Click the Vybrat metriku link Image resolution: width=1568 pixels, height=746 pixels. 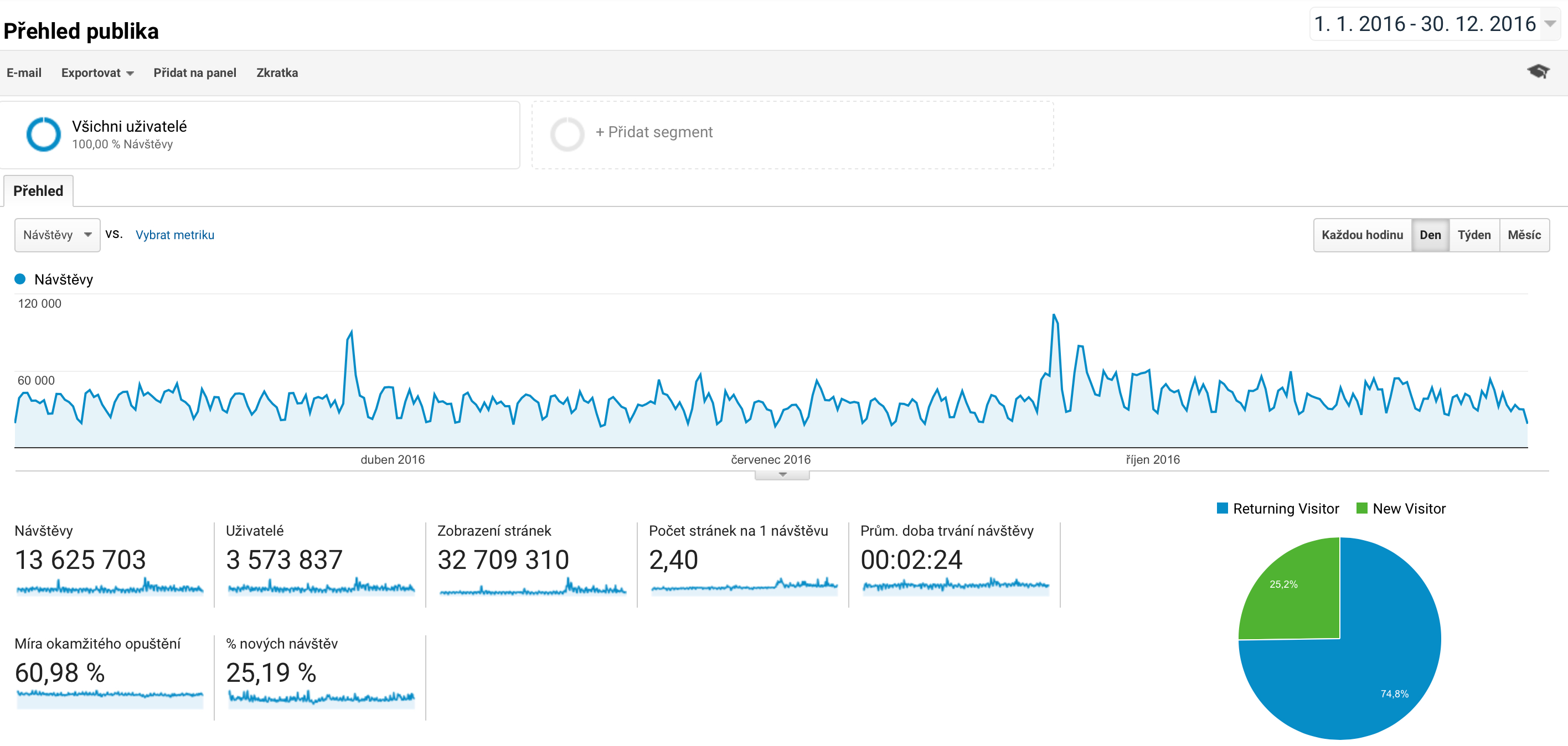(175, 235)
